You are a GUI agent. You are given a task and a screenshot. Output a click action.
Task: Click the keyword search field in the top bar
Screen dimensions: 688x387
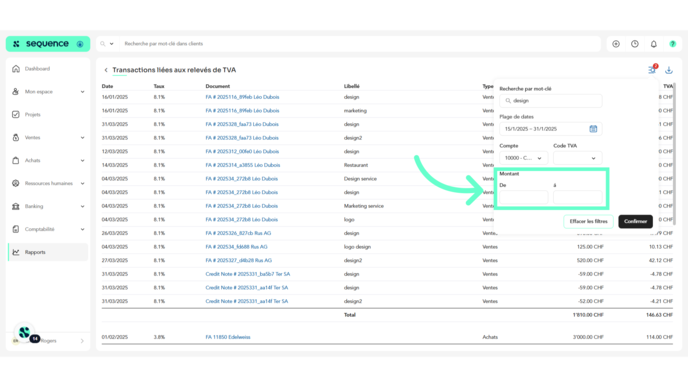(x=360, y=44)
